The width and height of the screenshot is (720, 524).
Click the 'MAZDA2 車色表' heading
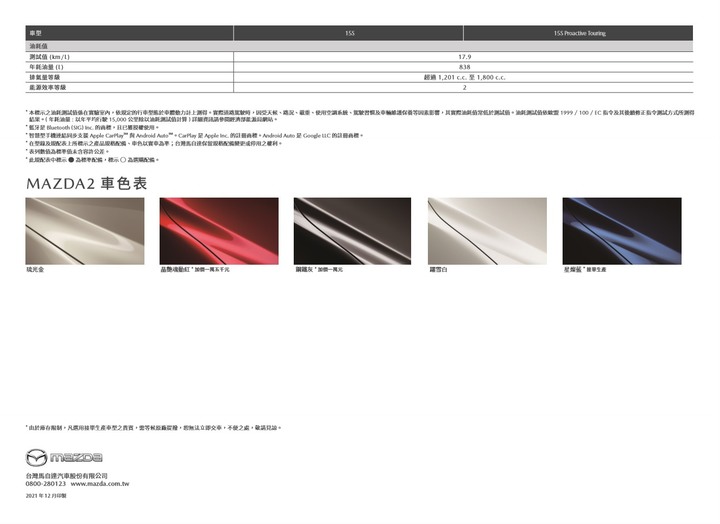[87, 184]
